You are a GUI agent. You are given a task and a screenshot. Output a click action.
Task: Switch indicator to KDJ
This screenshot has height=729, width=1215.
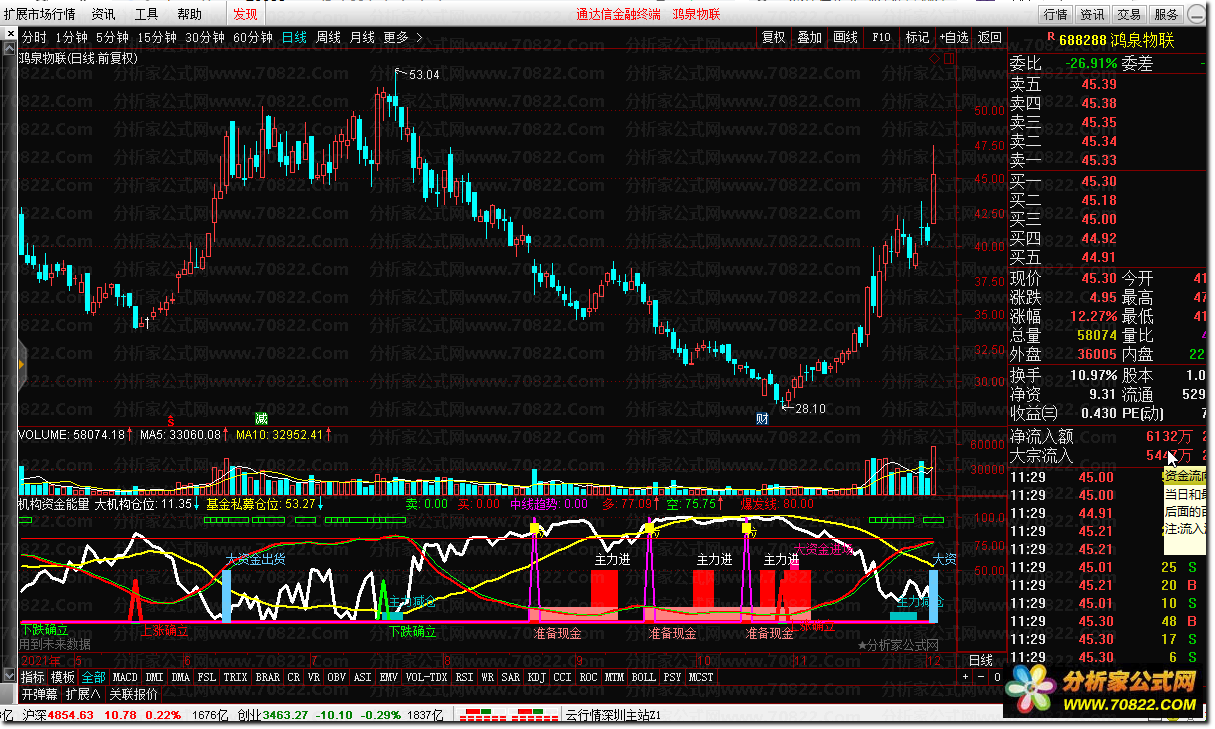click(x=537, y=677)
